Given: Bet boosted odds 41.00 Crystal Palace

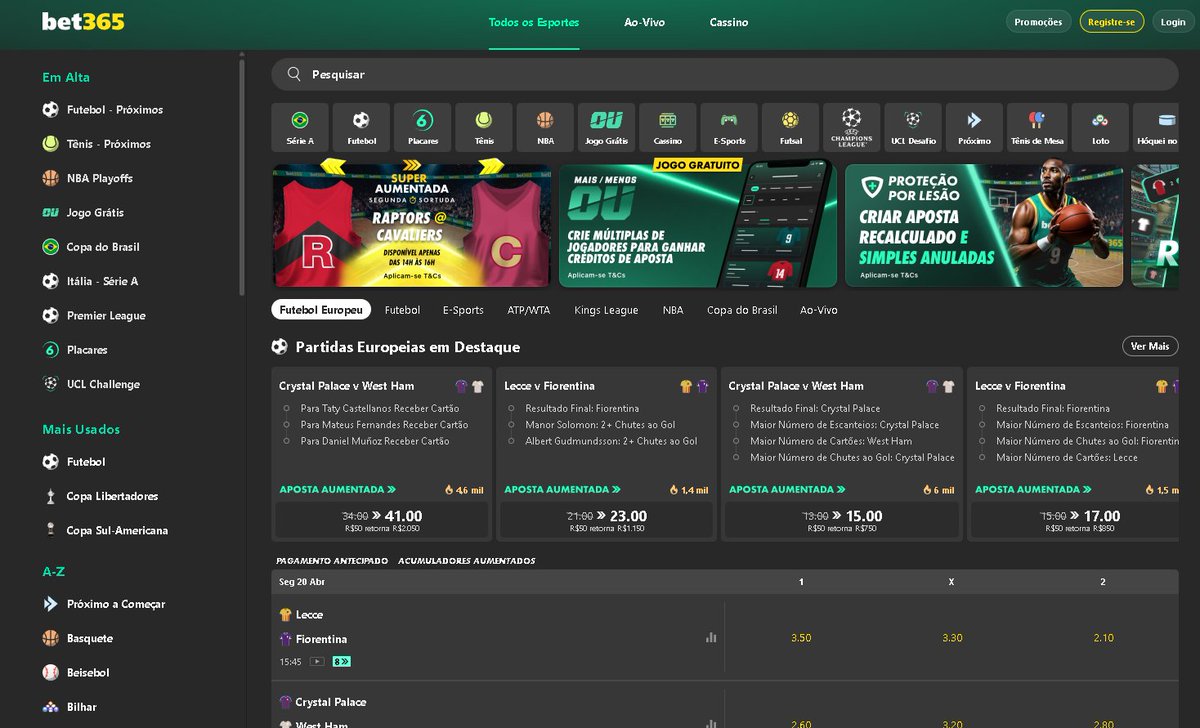Looking at the screenshot, I should point(382,520).
